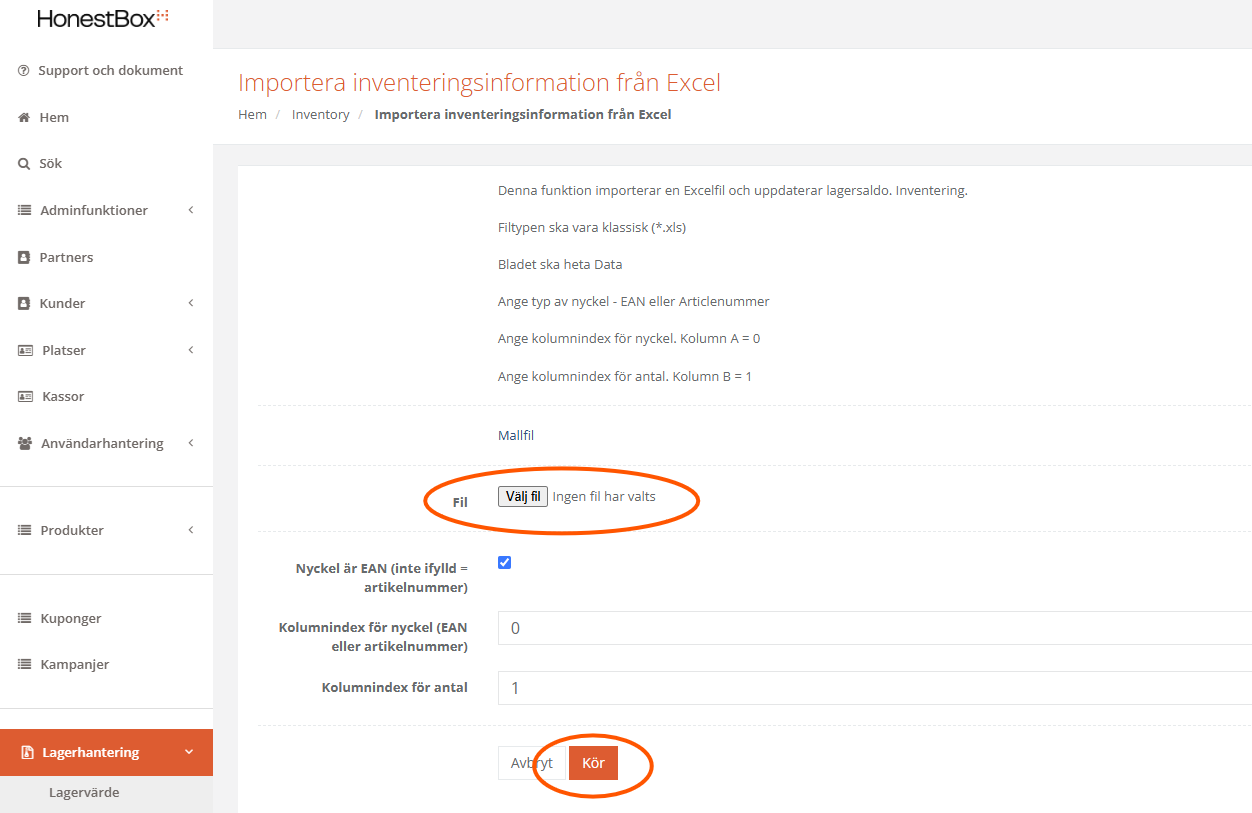Screen dimensions: 1252x813
Task: Expand the Produkter submenu chevron
Action: tap(190, 530)
